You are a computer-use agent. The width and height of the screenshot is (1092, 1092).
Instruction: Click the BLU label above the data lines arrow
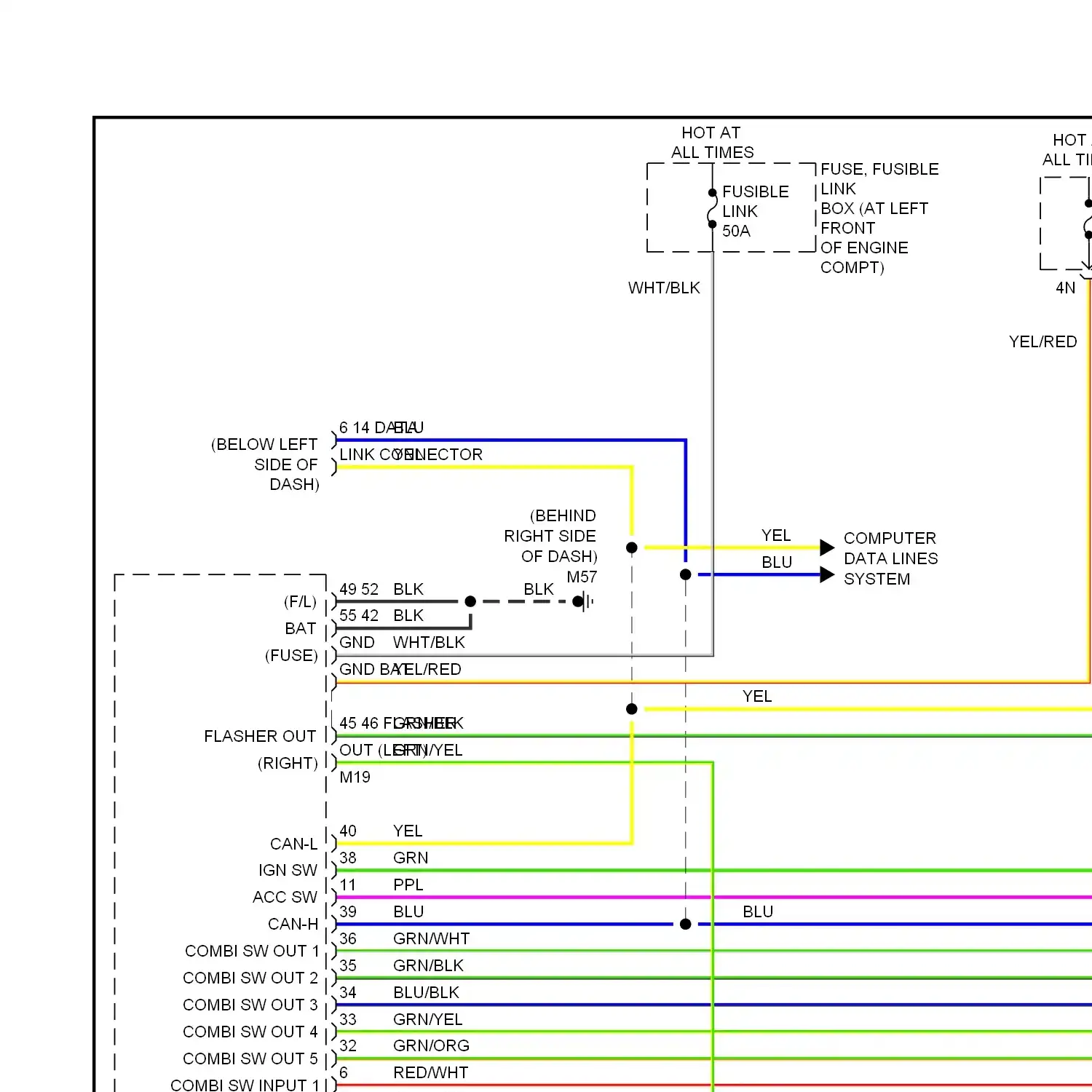(x=777, y=563)
